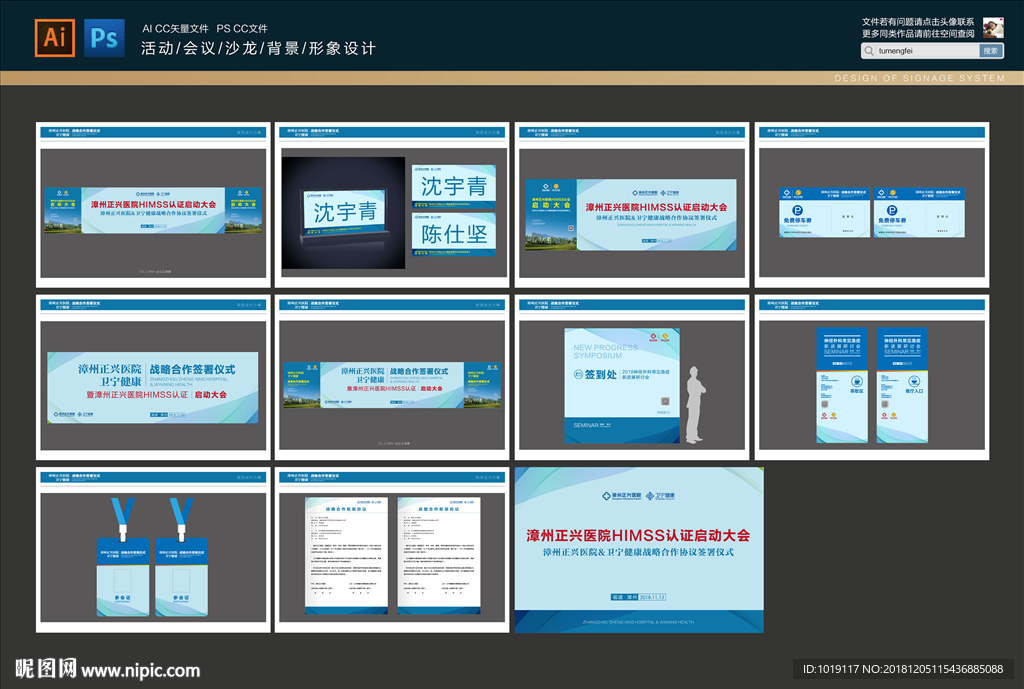Click the 活动/会议/沙龙/背景/形象设计 title text
Screen dimensions: 1024x689
click(x=259, y=48)
